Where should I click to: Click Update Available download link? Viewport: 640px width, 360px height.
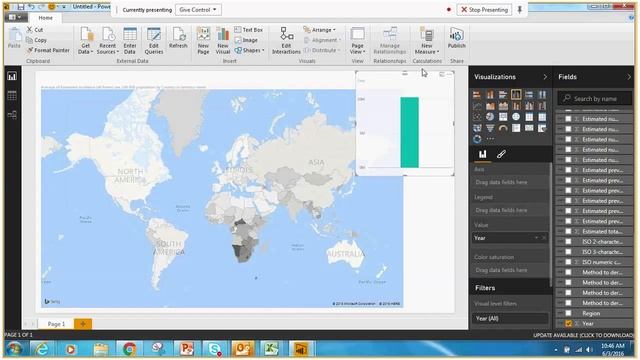[584, 335]
